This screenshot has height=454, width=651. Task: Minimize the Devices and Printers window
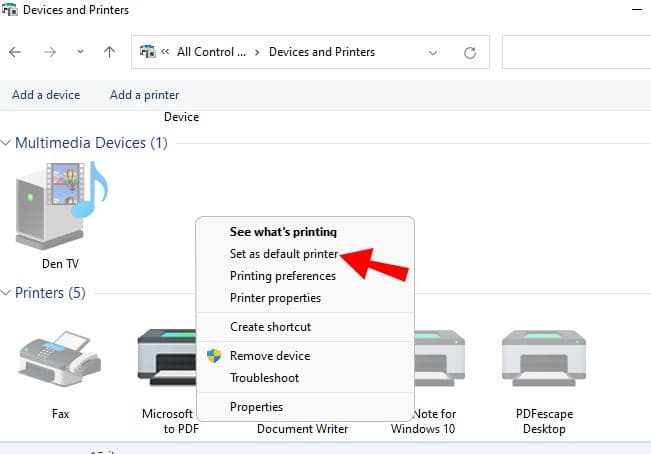pyautogui.click(x=637, y=9)
